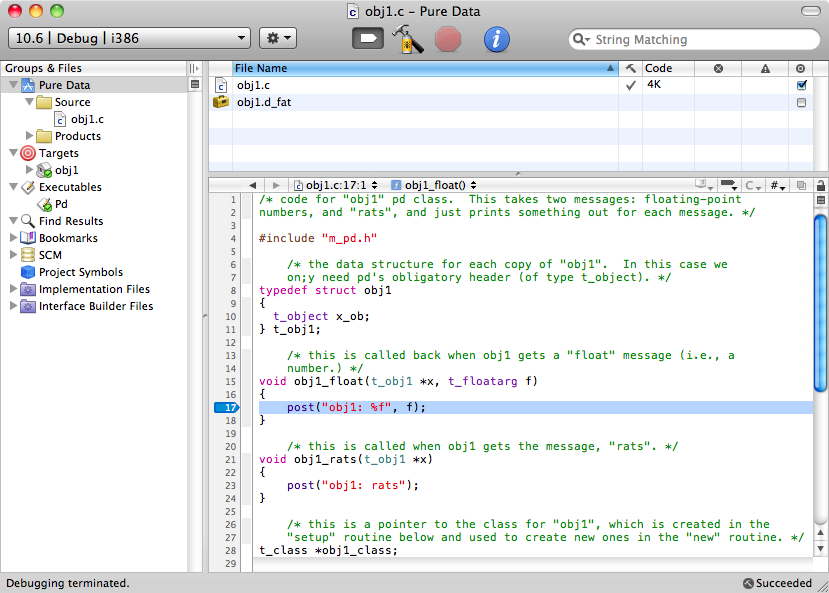Open the 10.6 | Debug | i386 overview dropdown

pyautogui.click(x=130, y=38)
